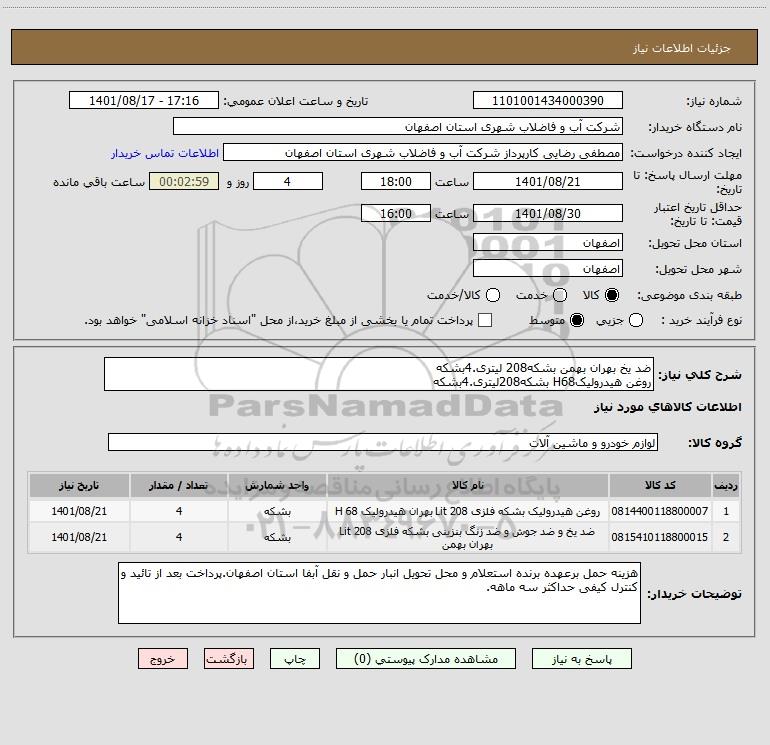Select the خدمت radio button
Image resolution: width=770 pixels, height=745 pixels.
click(x=560, y=295)
